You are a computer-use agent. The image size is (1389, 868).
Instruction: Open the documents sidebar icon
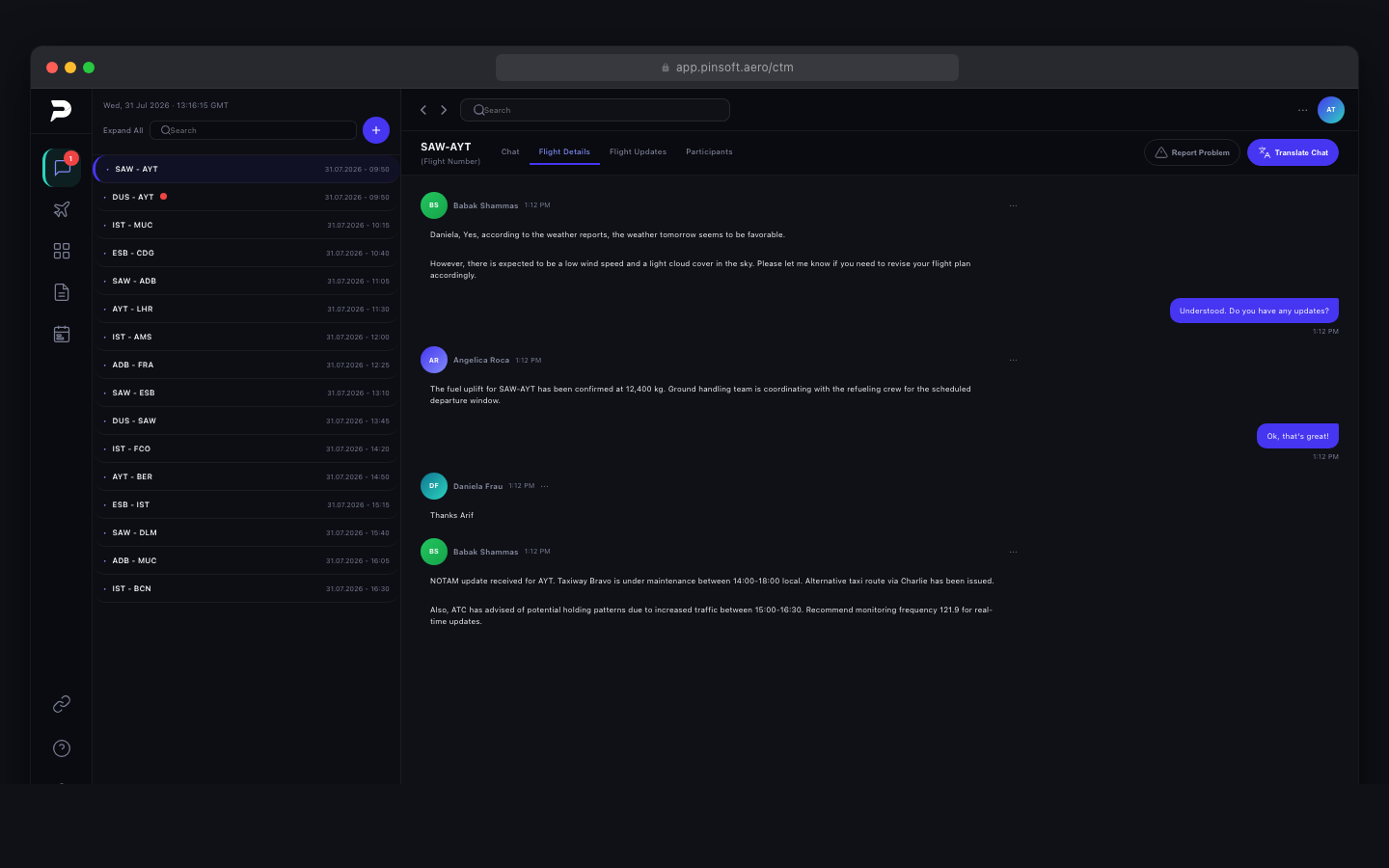(x=62, y=292)
